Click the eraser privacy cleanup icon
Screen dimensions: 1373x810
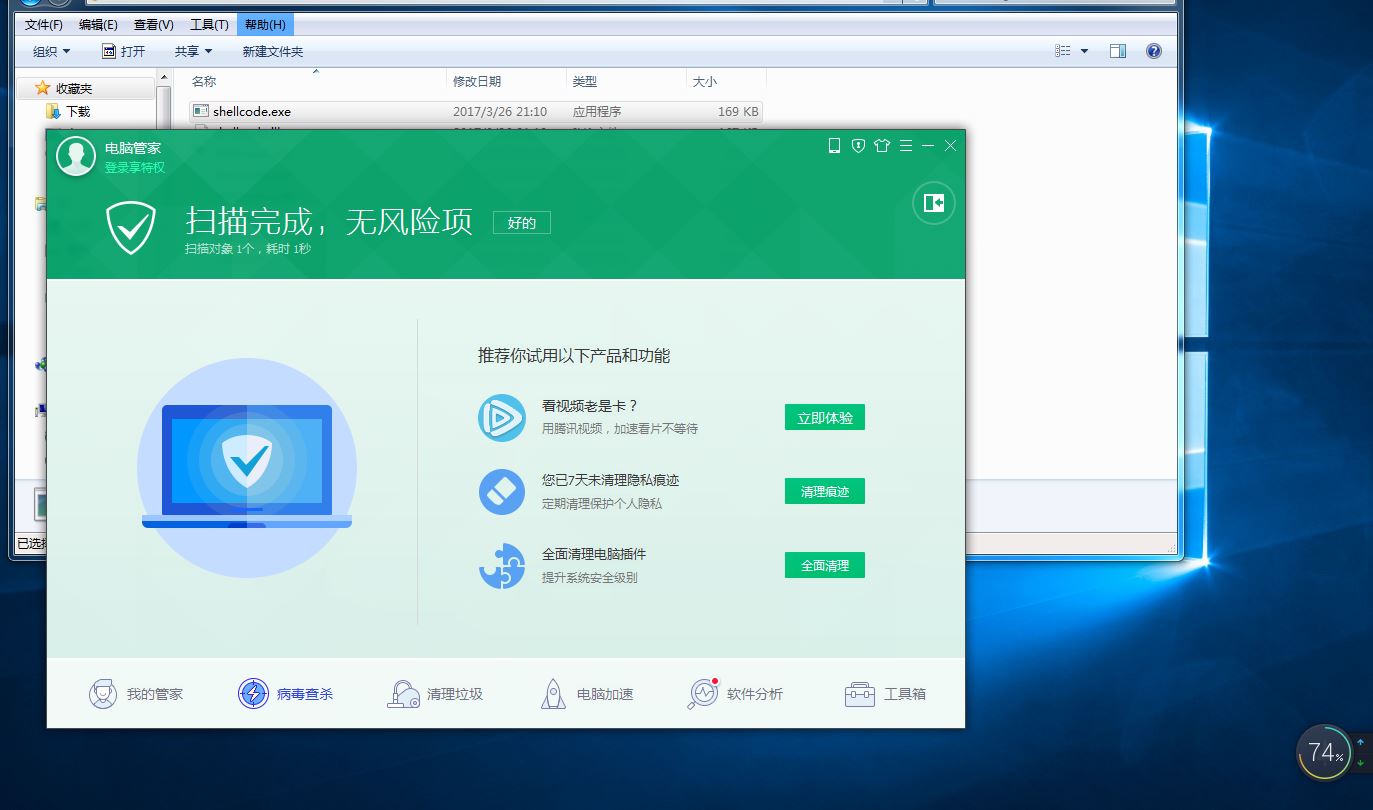[502, 492]
